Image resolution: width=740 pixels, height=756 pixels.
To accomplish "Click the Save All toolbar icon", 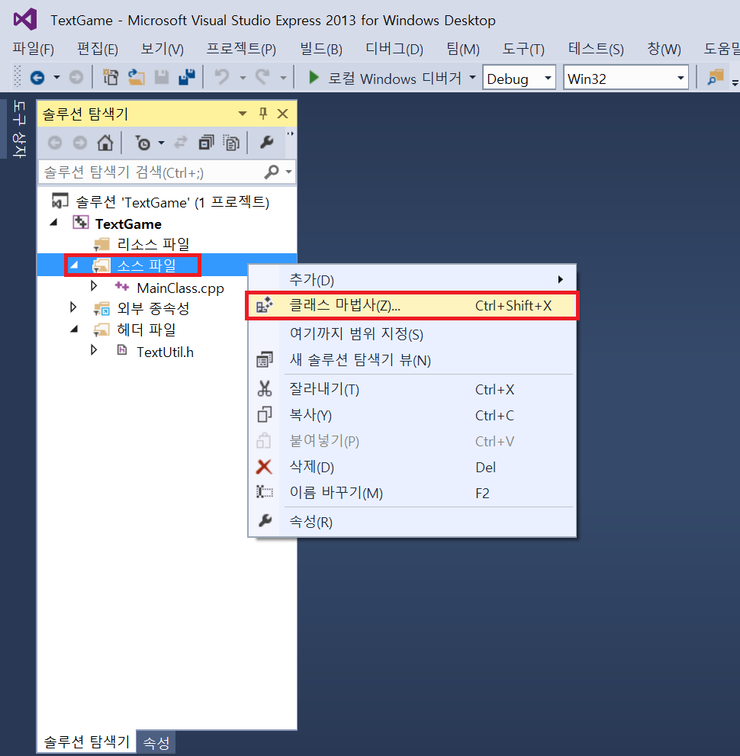I will (x=186, y=78).
